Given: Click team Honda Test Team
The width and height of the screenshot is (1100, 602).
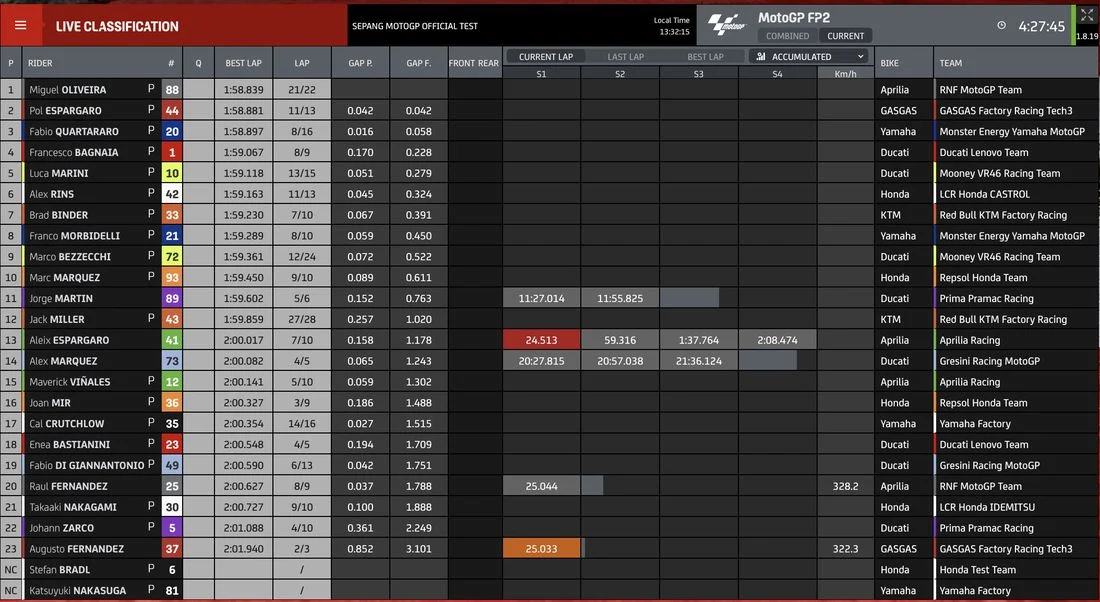Looking at the screenshot, I should click(977, 570).
